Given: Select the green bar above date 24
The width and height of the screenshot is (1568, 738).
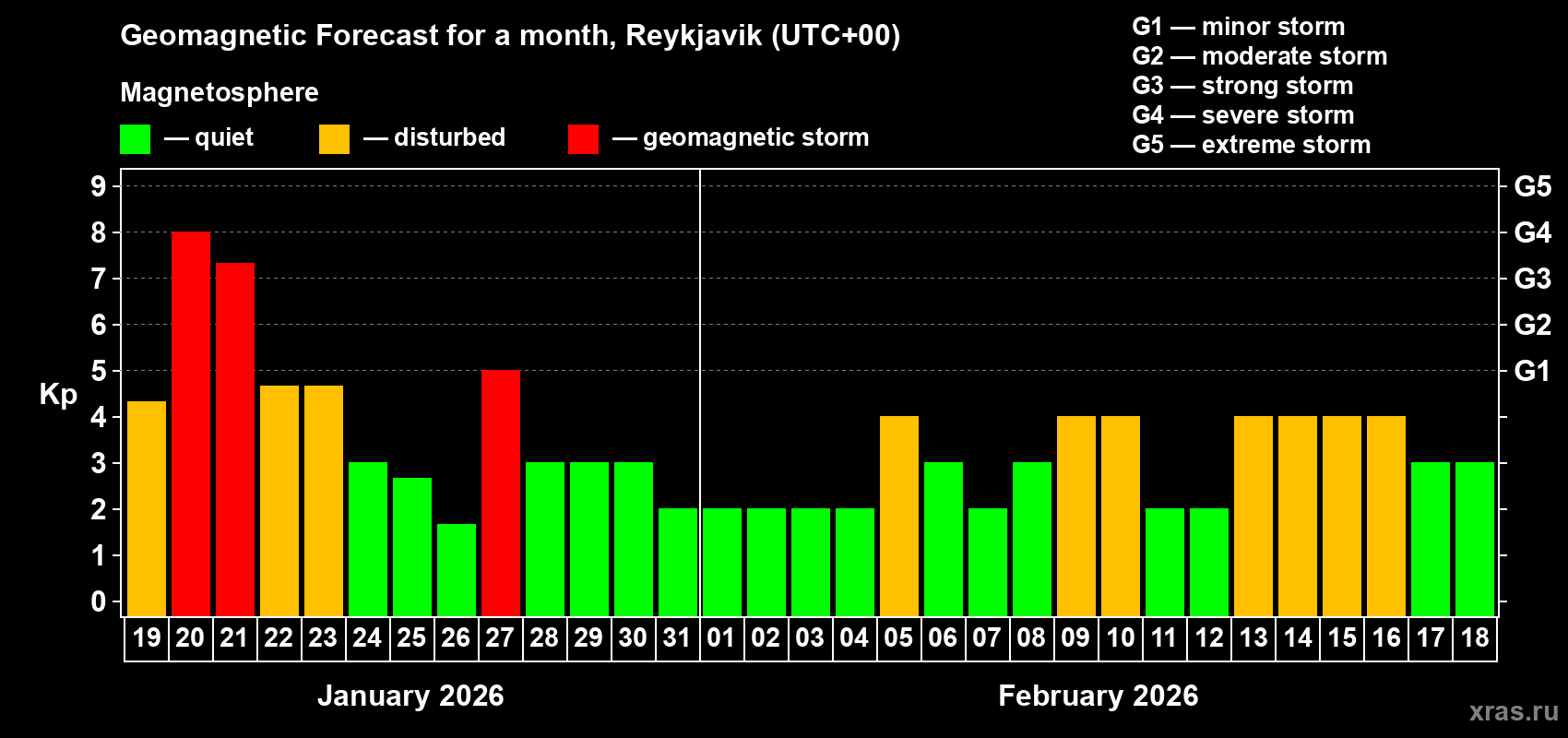Looking at the screenshot, I should tap(368, 540).
